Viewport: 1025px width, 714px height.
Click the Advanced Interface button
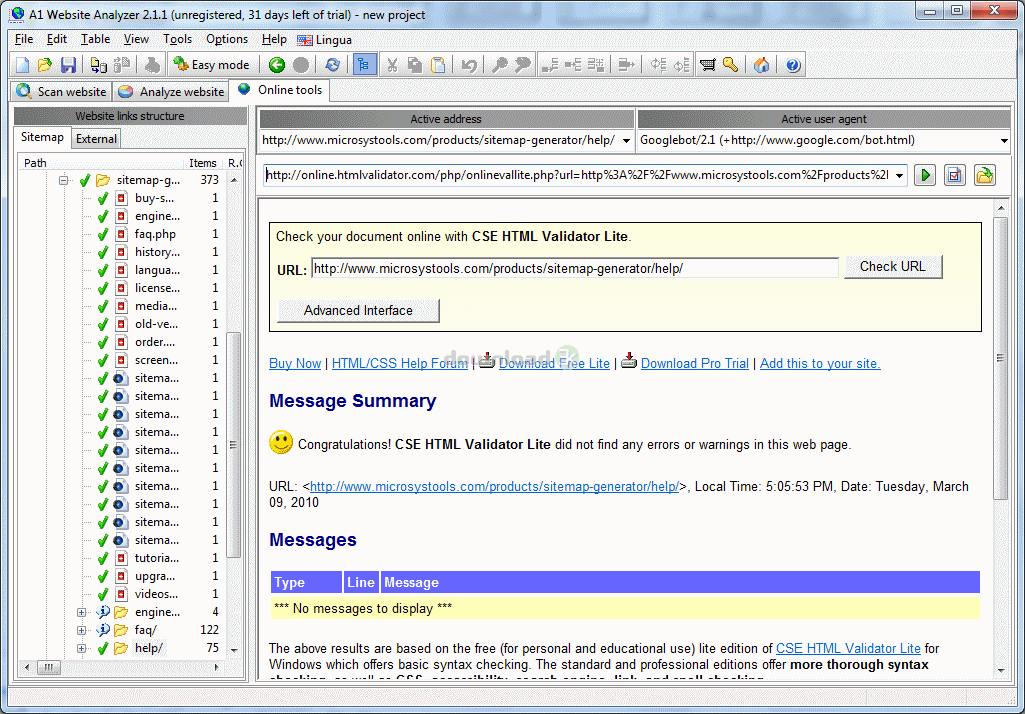click(x=358, y=311)
